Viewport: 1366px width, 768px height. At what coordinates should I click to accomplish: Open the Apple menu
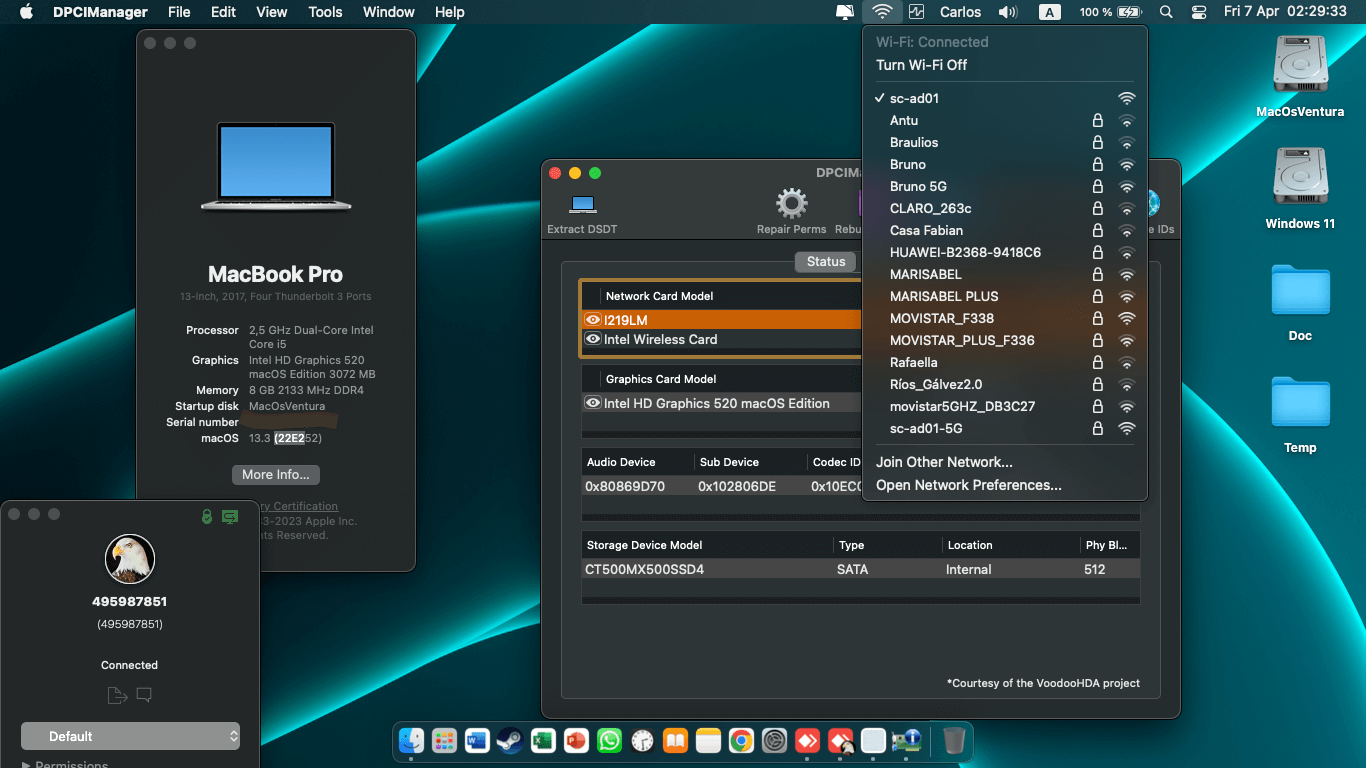[x=26, y=12]
